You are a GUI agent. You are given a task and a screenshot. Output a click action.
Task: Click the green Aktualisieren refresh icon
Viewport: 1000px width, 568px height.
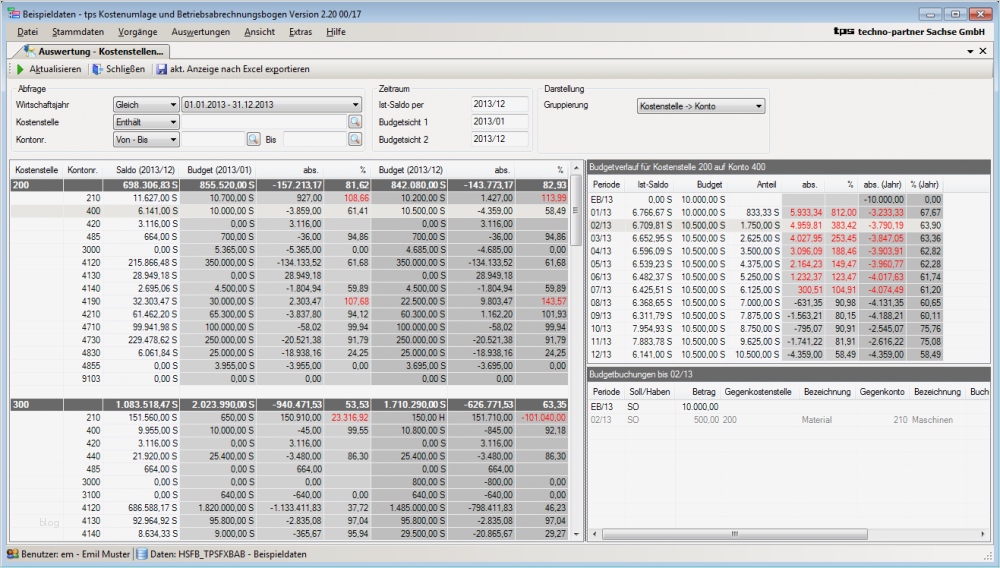tap(19, 69)
